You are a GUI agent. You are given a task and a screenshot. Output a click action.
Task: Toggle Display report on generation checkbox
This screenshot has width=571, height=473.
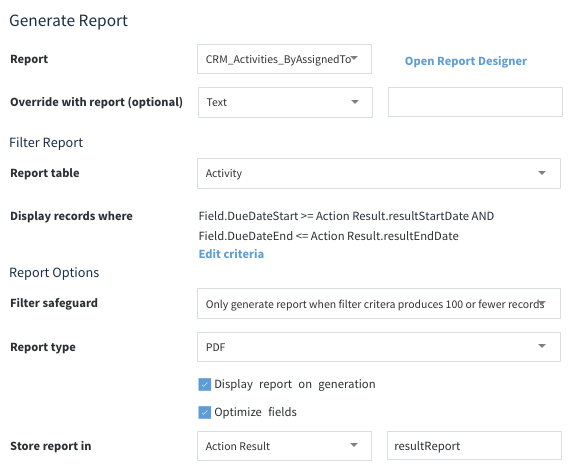205,384
